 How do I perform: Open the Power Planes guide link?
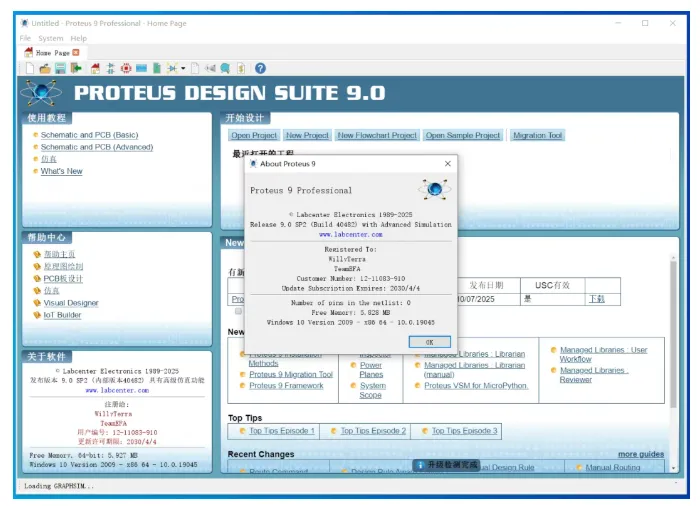point(371,370)
